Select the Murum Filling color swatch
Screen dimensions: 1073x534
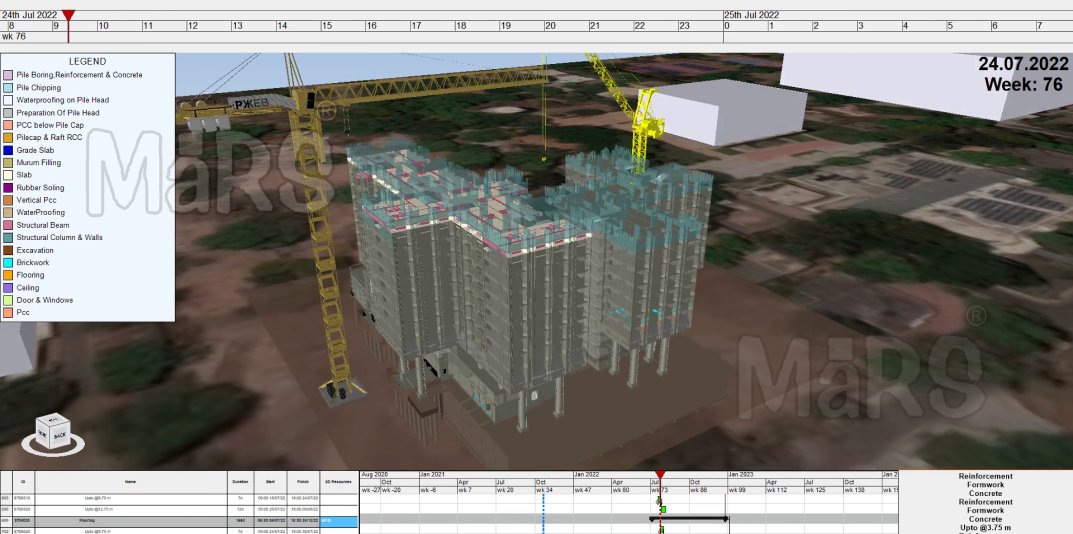coord(8,162)
